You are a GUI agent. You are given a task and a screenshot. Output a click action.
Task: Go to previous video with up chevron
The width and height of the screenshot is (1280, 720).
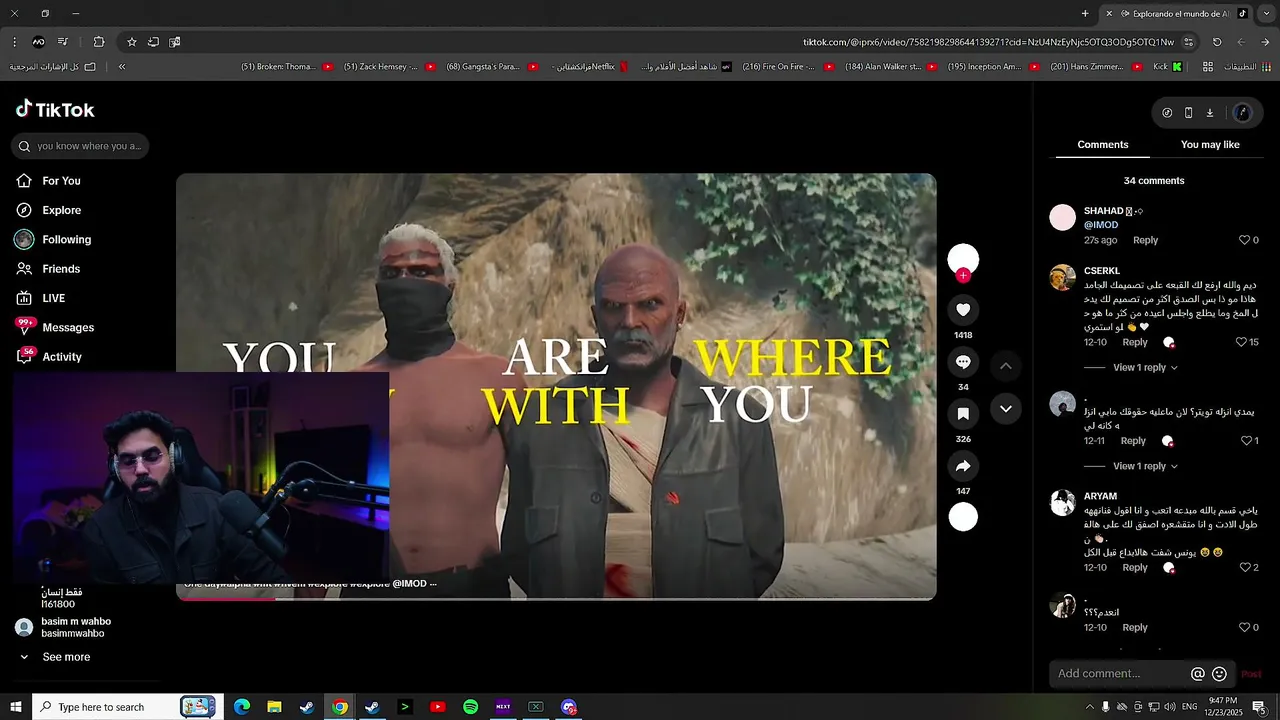click(x=1006, y=366)
